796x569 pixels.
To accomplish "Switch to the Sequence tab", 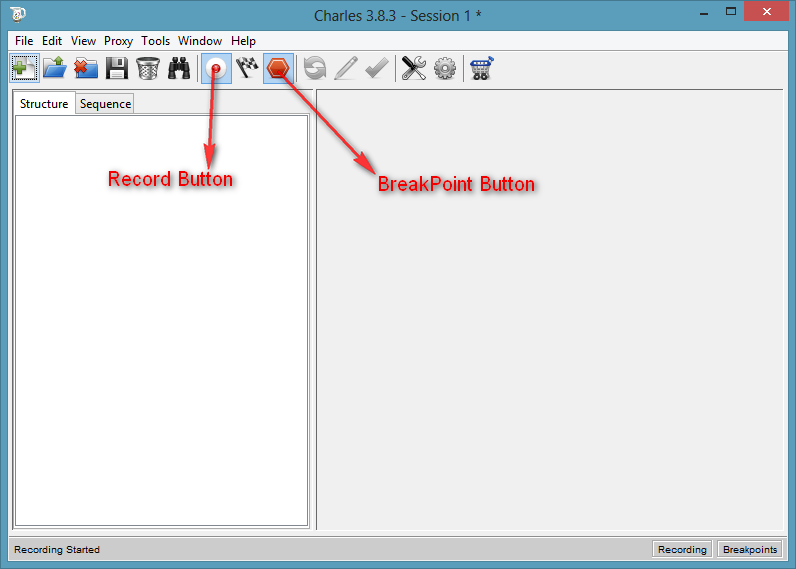I will [105, 104].
